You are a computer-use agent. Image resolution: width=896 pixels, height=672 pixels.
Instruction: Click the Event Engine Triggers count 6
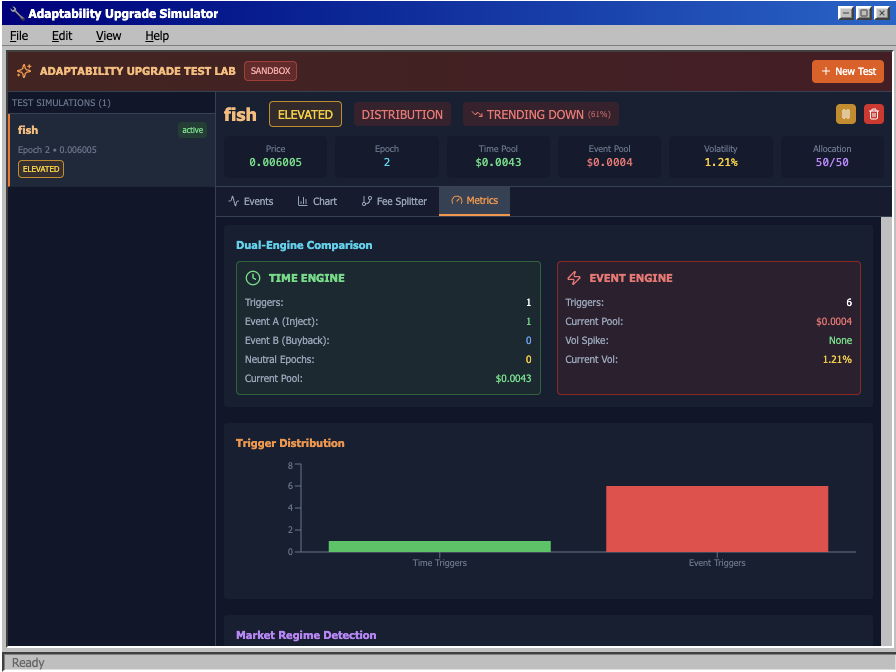[849, 303]
